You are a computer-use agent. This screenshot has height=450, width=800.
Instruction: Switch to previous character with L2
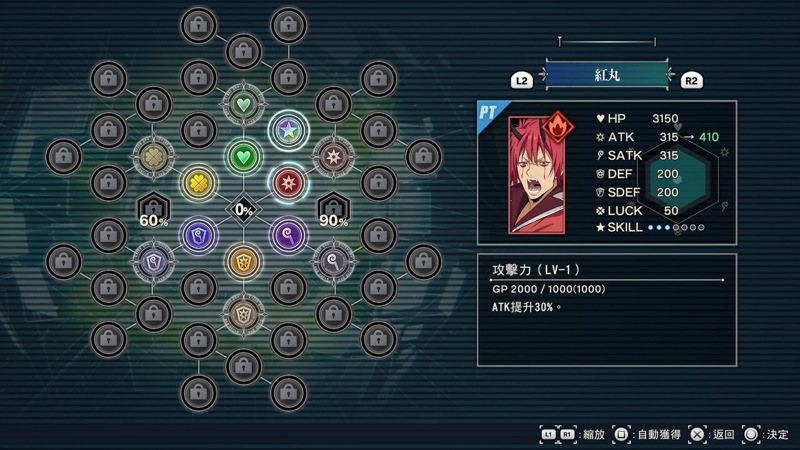pyautogui.click(x=521, y=80)
